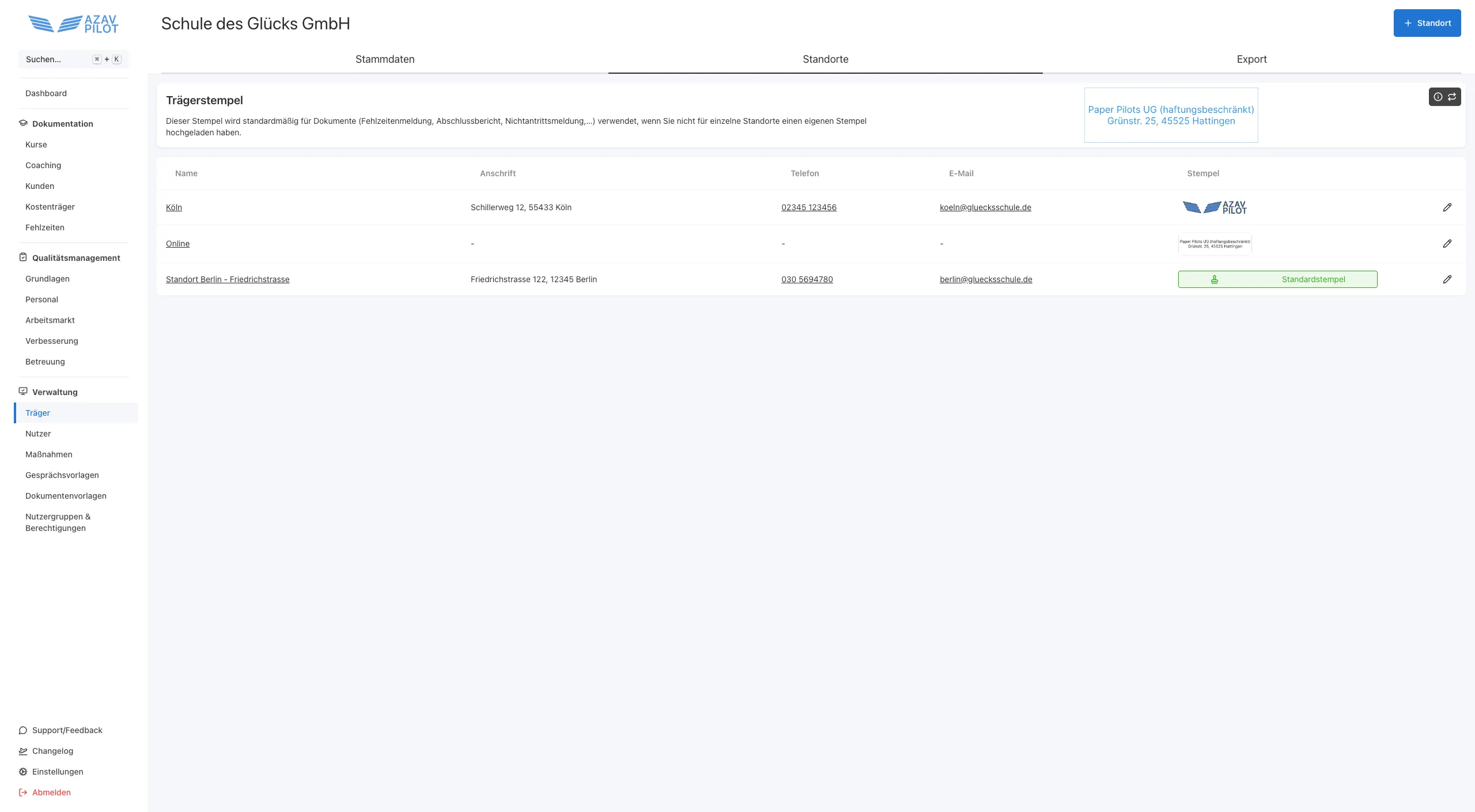The height and width of the screenshot is (812, 1475).
Task: Switch to the Stammdaten tab
Action: [385, 59]
